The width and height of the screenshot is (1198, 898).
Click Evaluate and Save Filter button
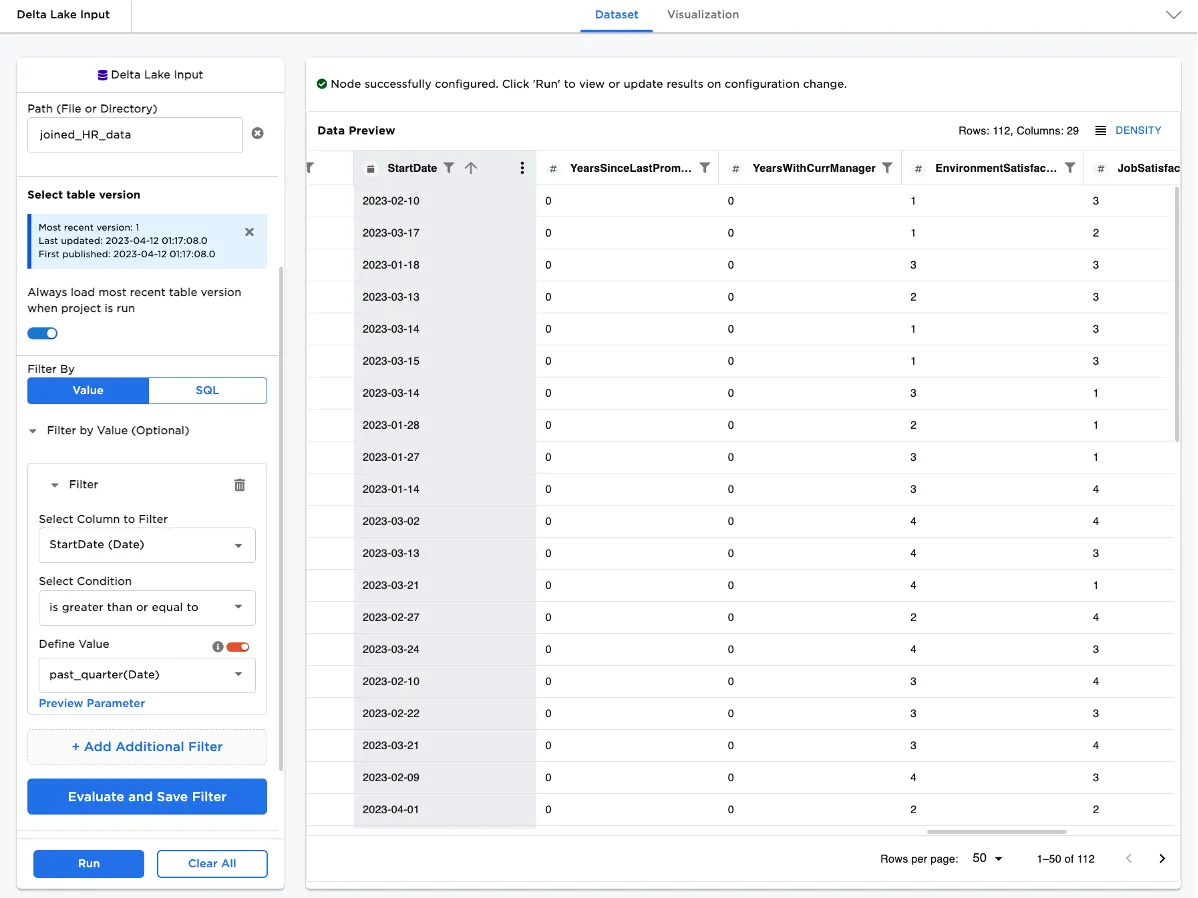(147, 797)
